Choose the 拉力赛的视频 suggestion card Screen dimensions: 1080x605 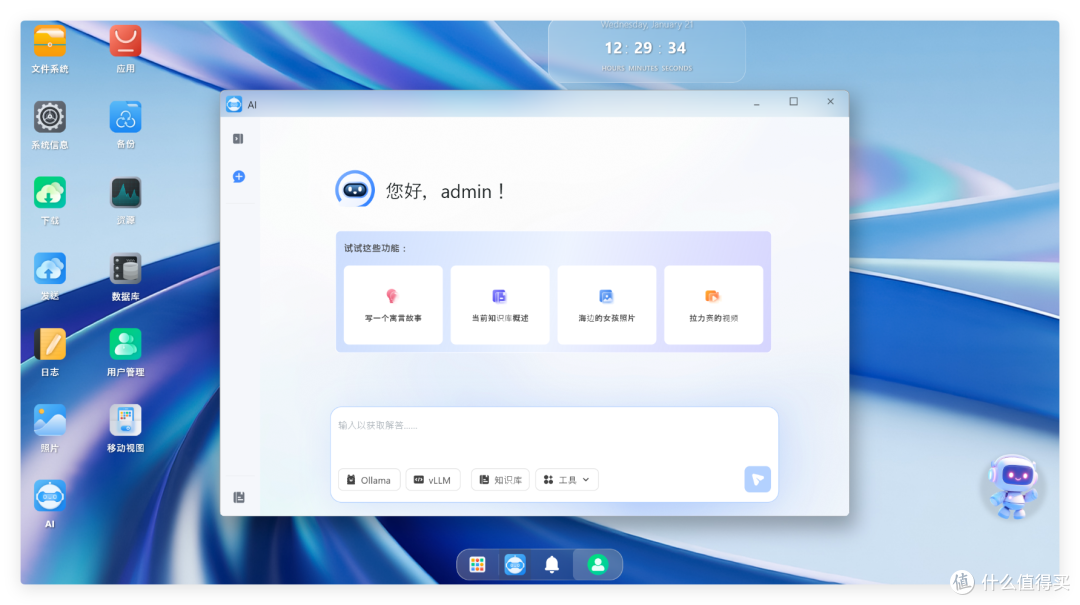714,305
